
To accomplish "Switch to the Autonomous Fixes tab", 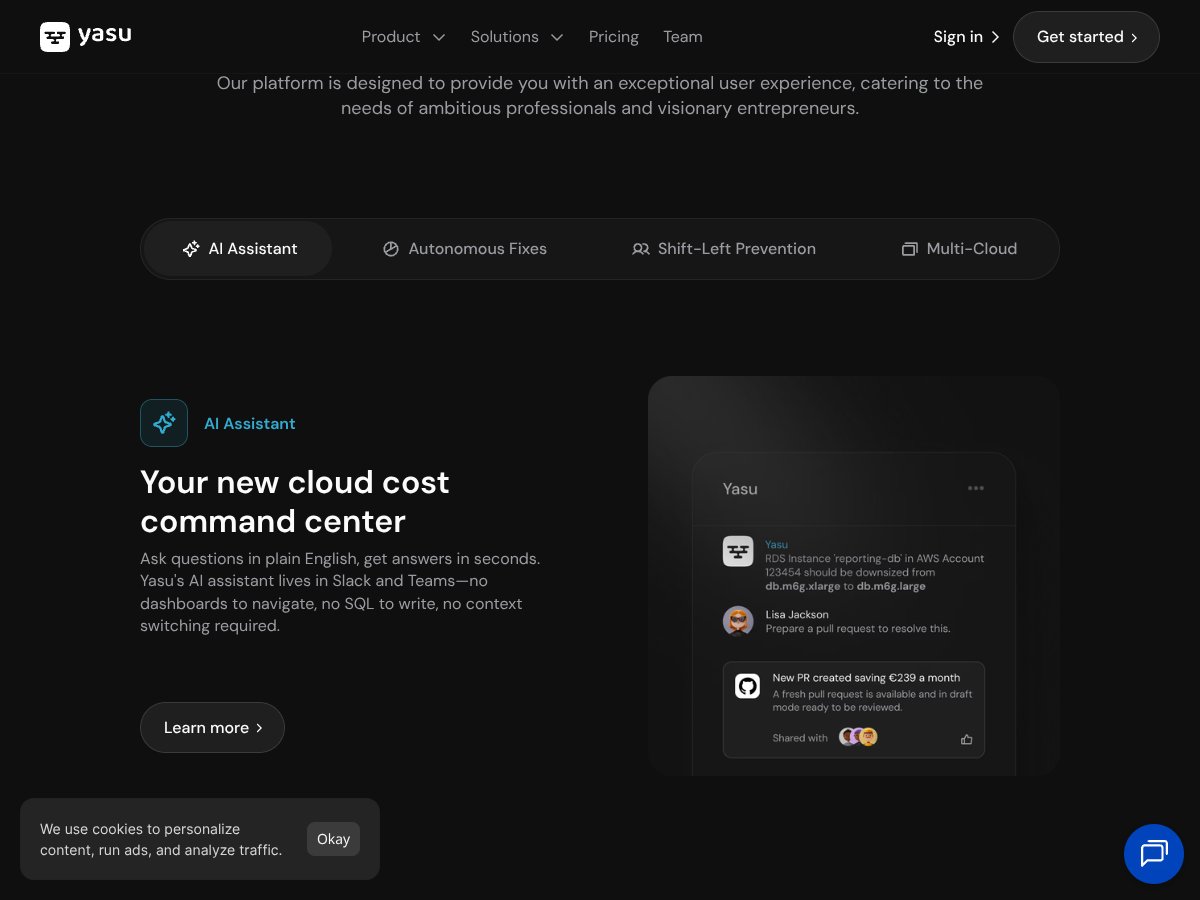I will (x=465, y=249).
